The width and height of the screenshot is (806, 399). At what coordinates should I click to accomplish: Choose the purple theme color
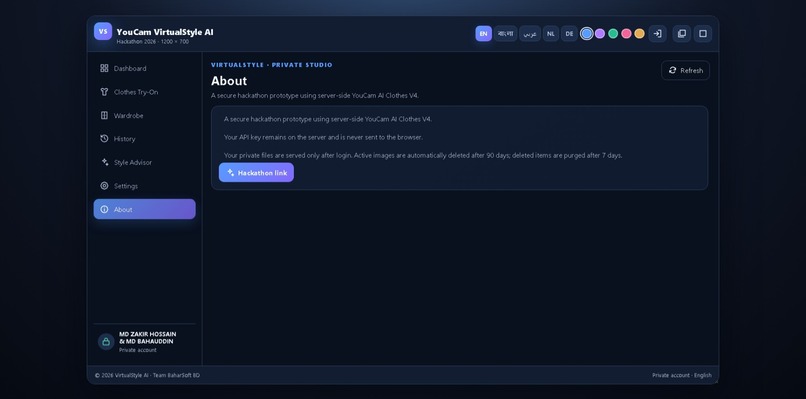click(x=600, y=33)
